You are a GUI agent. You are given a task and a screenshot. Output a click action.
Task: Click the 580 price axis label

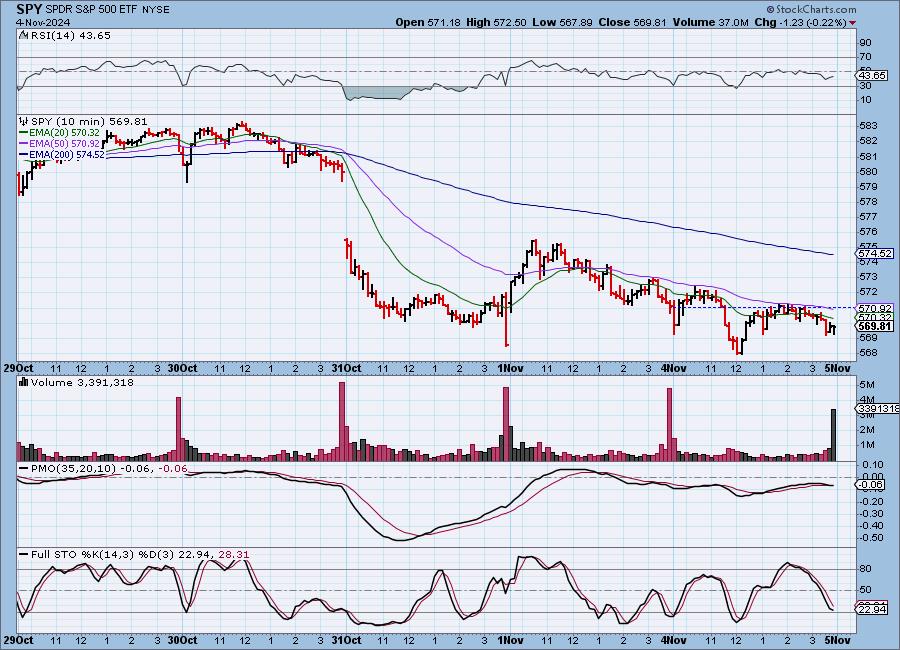coord(868,172)
